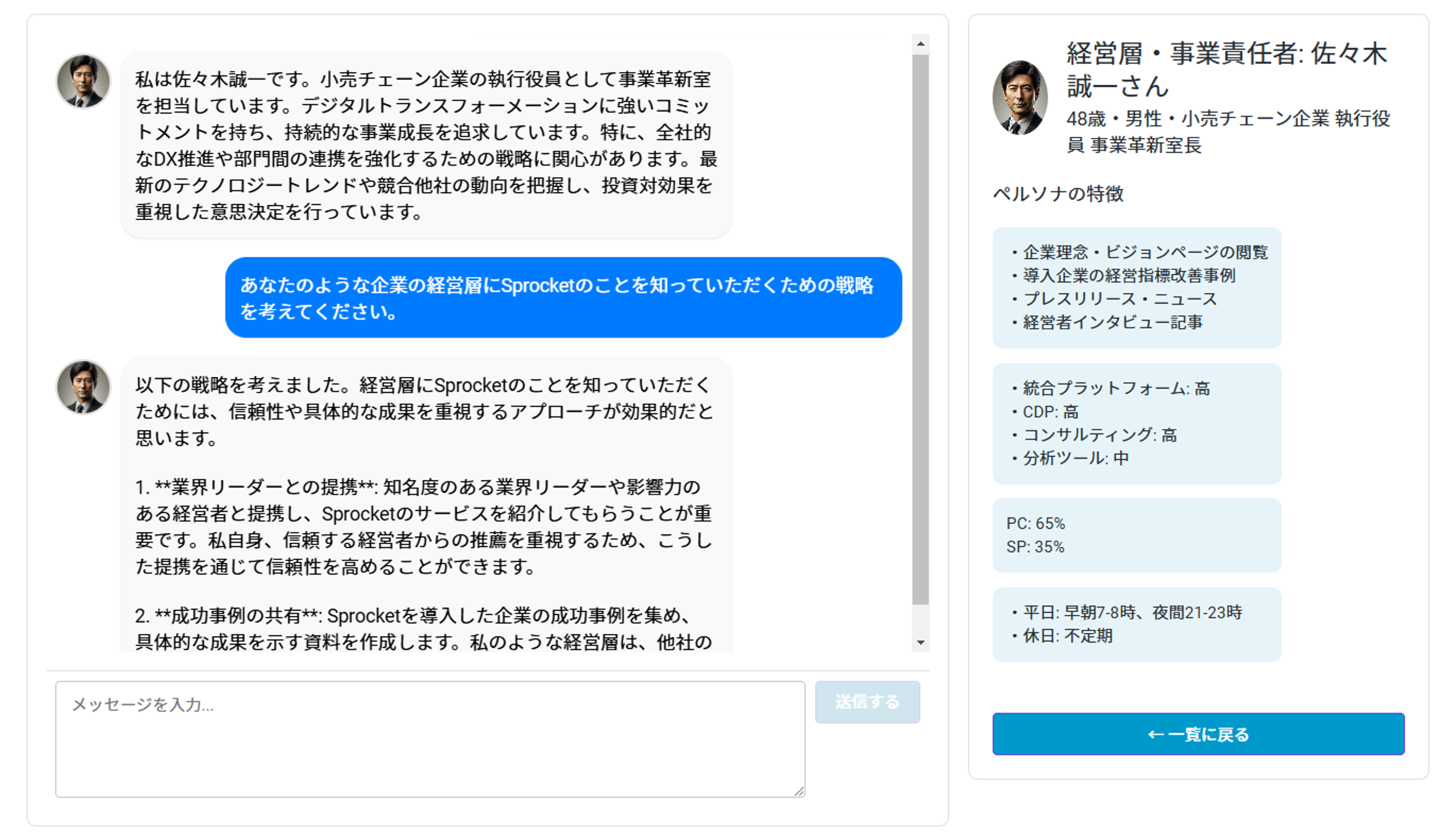Screen dimensions: 1456x836
Task: Click the first intro message from 佐々木誠一
Action: point(426,145)
